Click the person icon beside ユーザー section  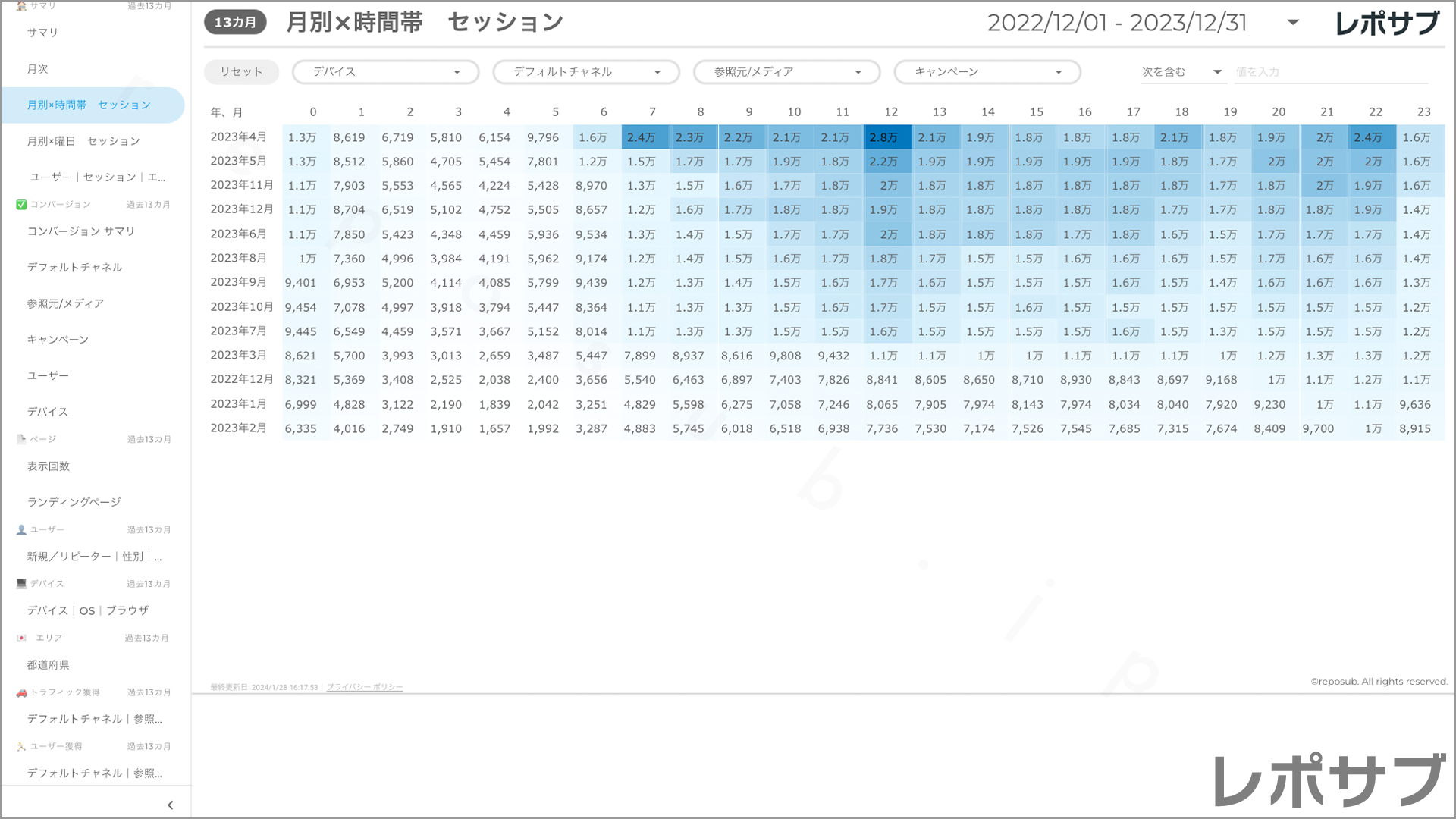pyautogui.click(x=21, y=530)
